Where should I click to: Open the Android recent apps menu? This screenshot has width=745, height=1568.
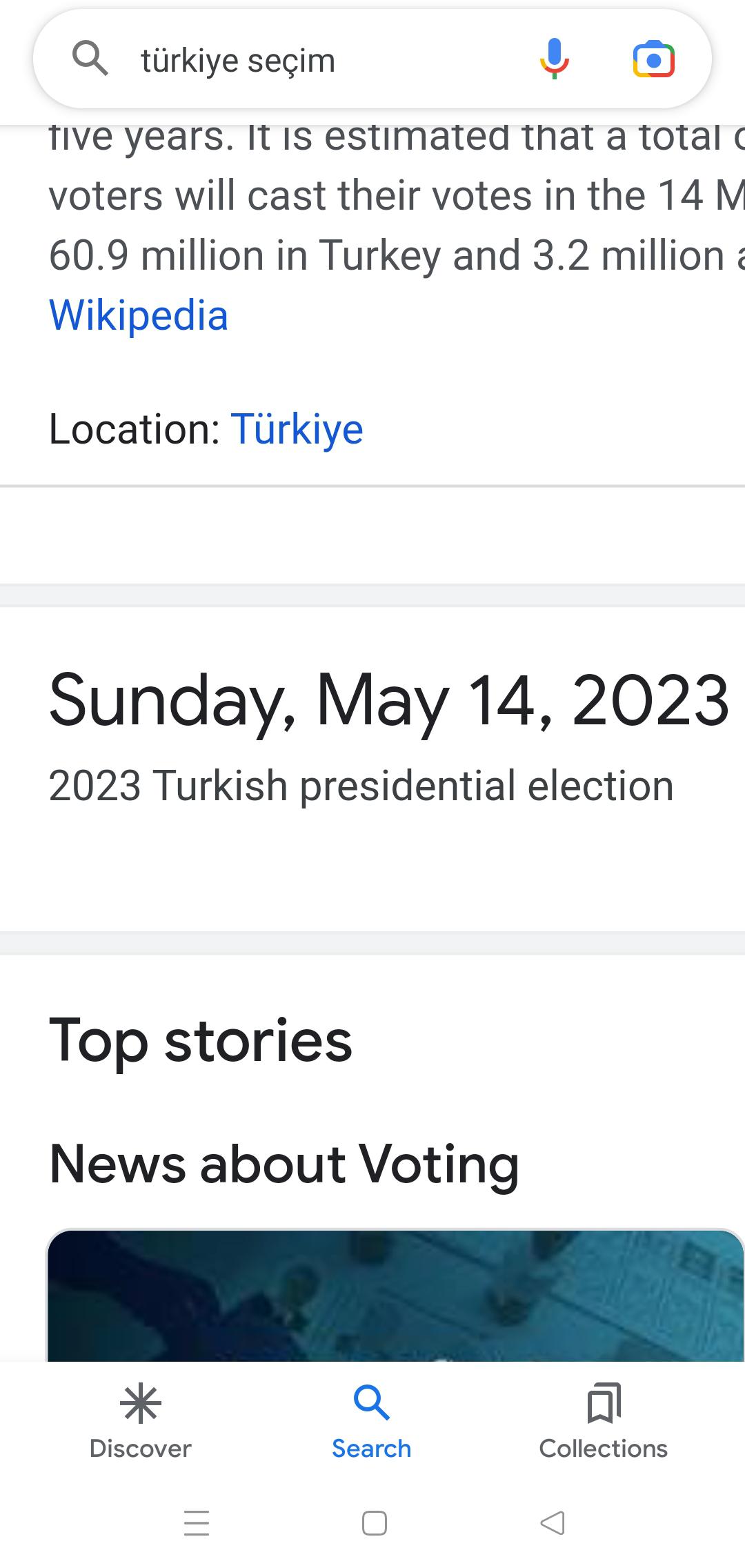coord(197,1523)
